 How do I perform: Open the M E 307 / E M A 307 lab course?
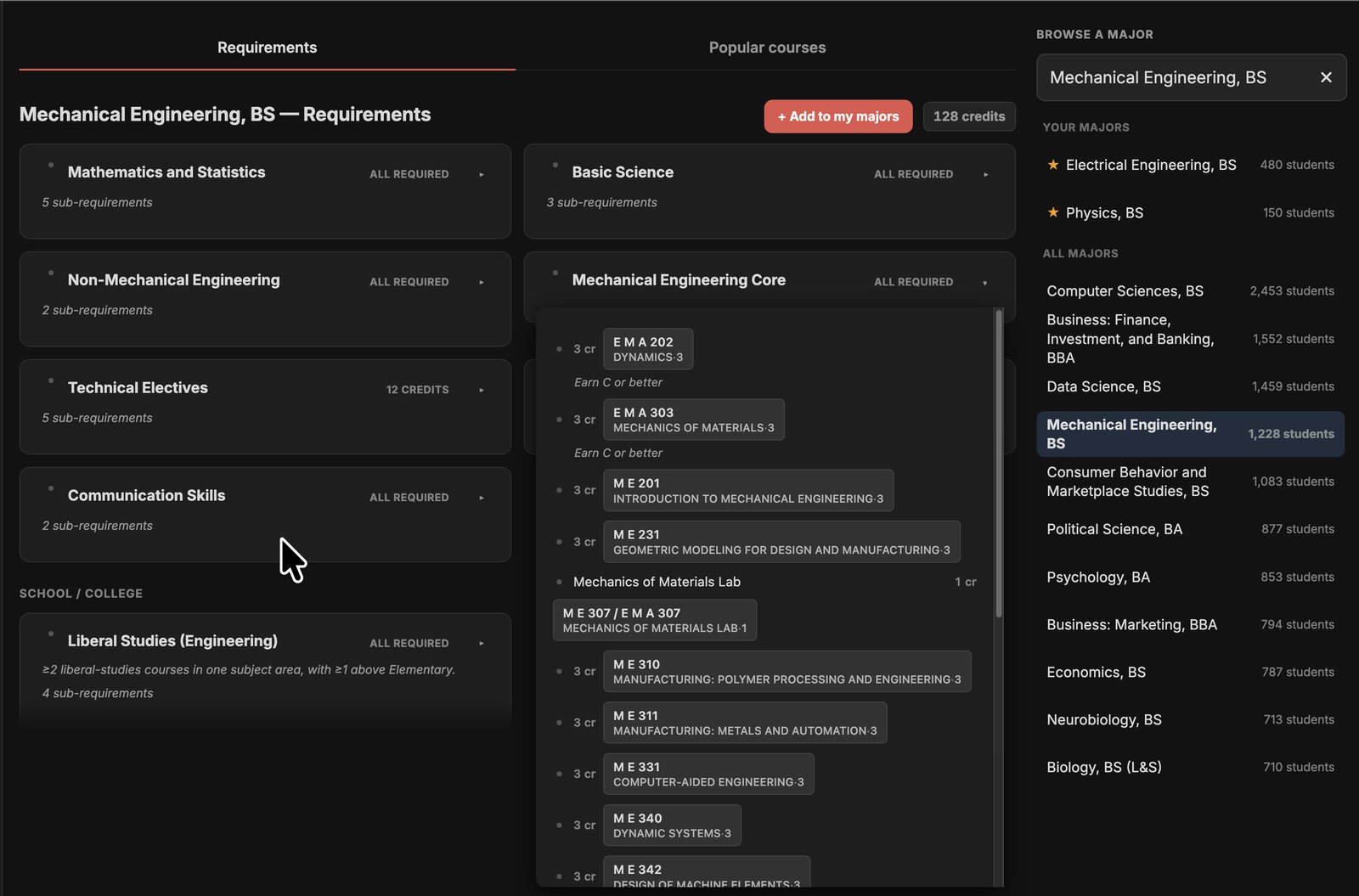click(x=655, y=620)
